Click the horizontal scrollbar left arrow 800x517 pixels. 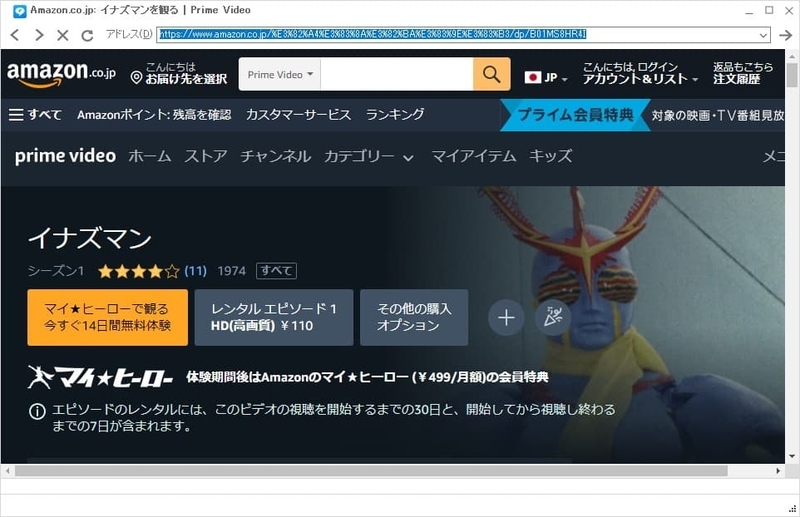(x=7, y=471)
